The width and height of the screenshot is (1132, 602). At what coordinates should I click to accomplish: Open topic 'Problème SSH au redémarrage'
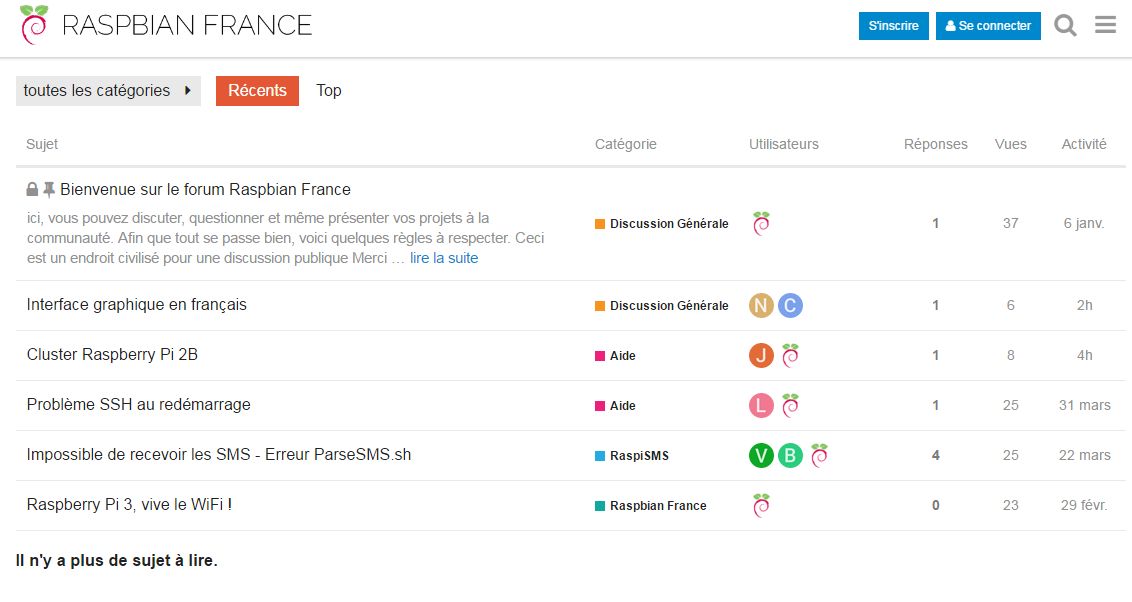pyautogui.click(x=139, y=405)
